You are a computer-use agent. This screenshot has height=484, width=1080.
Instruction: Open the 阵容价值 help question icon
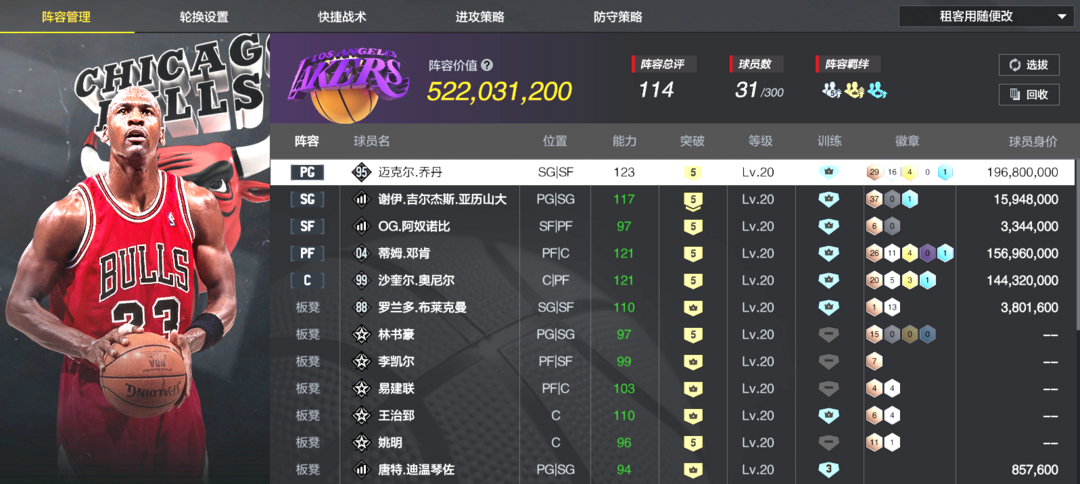(487, 65)
